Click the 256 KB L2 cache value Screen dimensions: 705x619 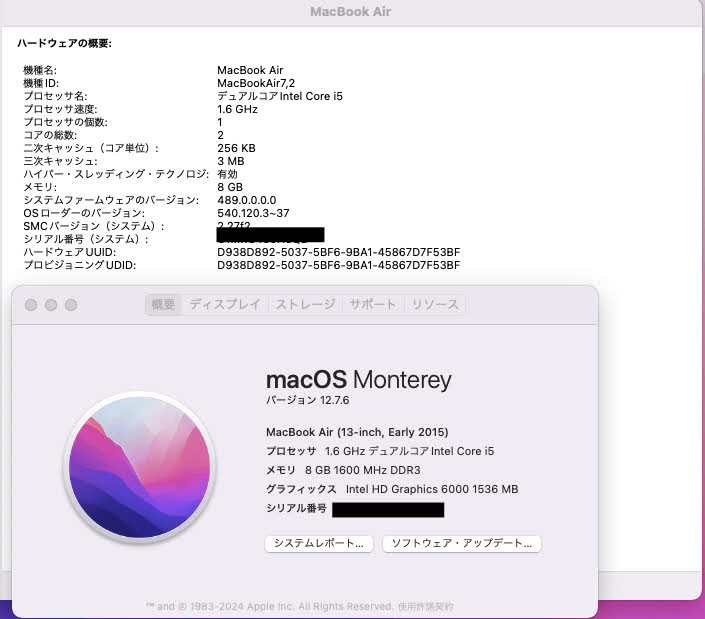[236, 148]
